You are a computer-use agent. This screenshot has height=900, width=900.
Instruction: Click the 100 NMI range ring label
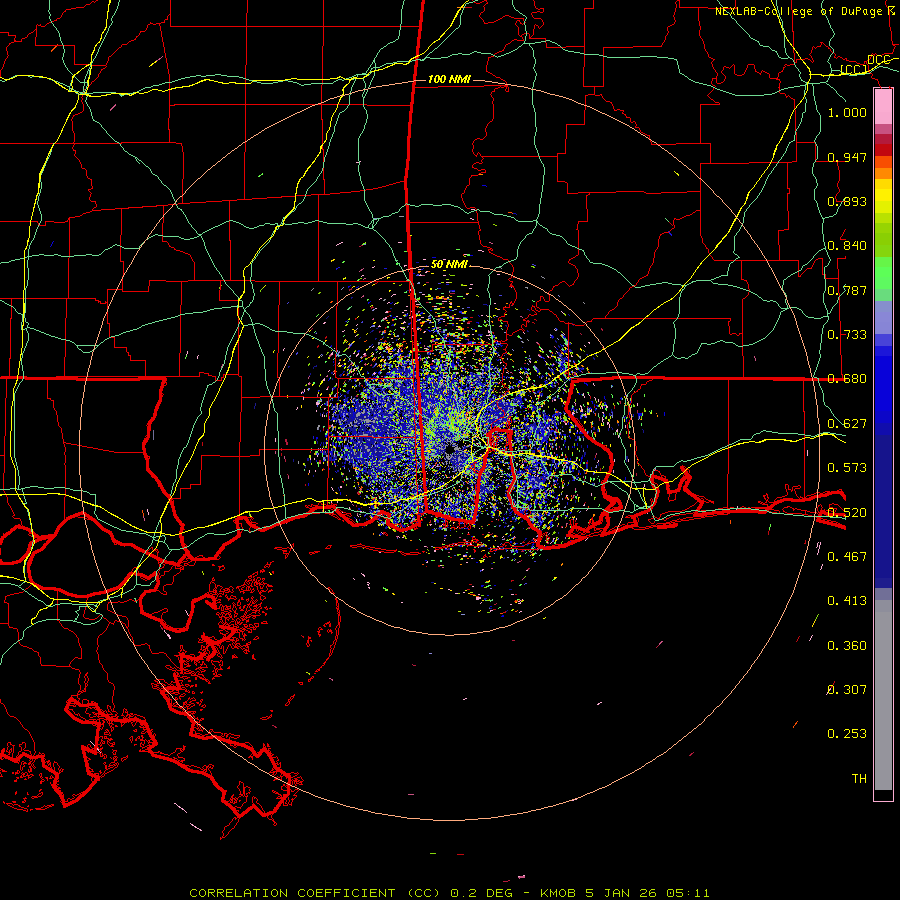pos(449,79)
